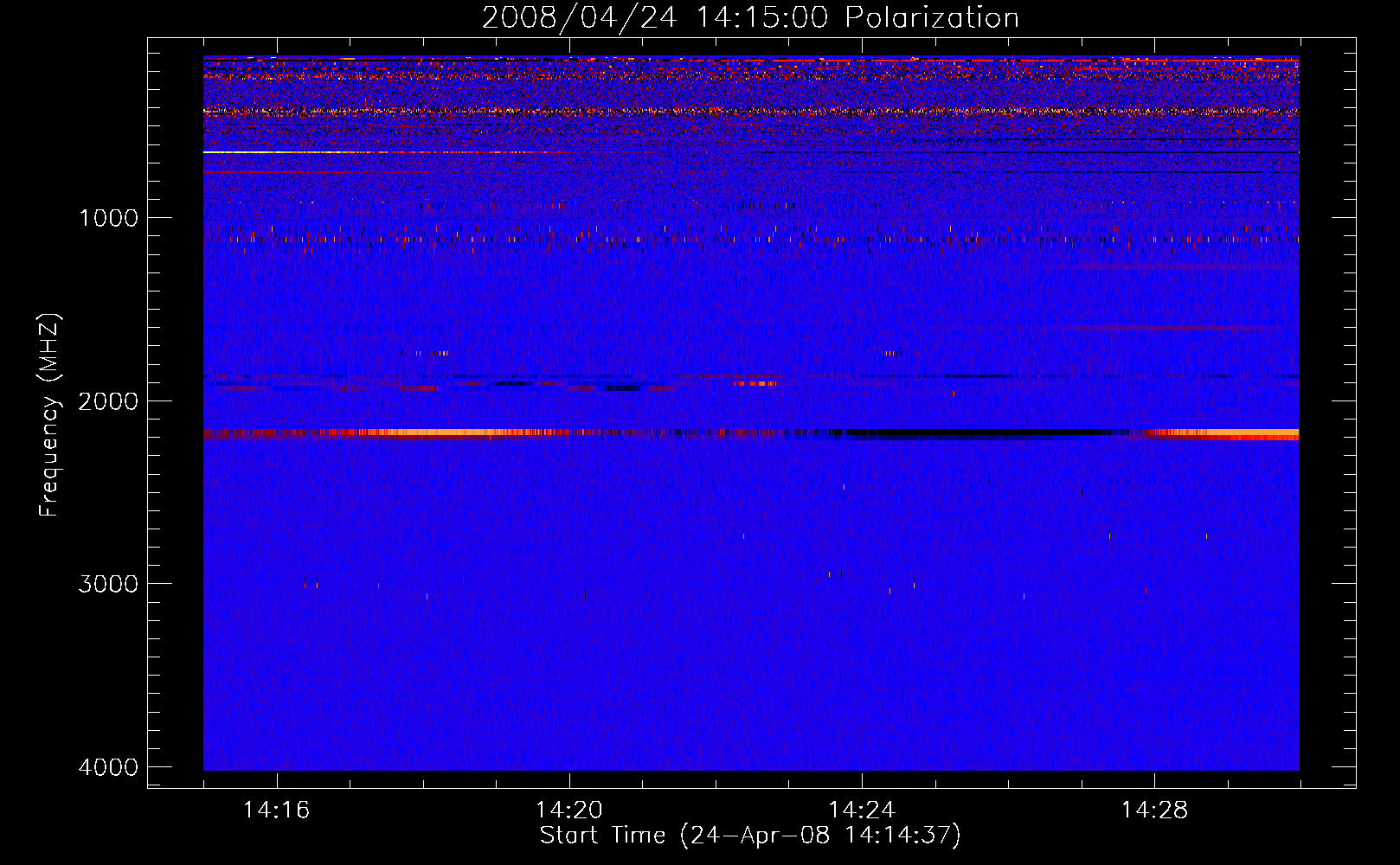This screenshot has width=1400, height=865.
Task: Click the 3000 frequency tick label
Action: coord(108,584)
